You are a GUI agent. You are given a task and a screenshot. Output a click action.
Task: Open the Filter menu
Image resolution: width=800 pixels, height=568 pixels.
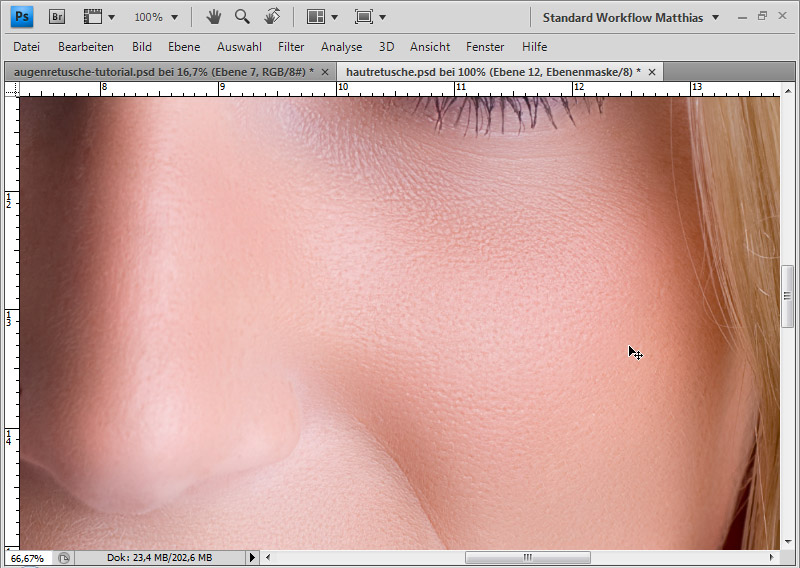pos(291,47)
